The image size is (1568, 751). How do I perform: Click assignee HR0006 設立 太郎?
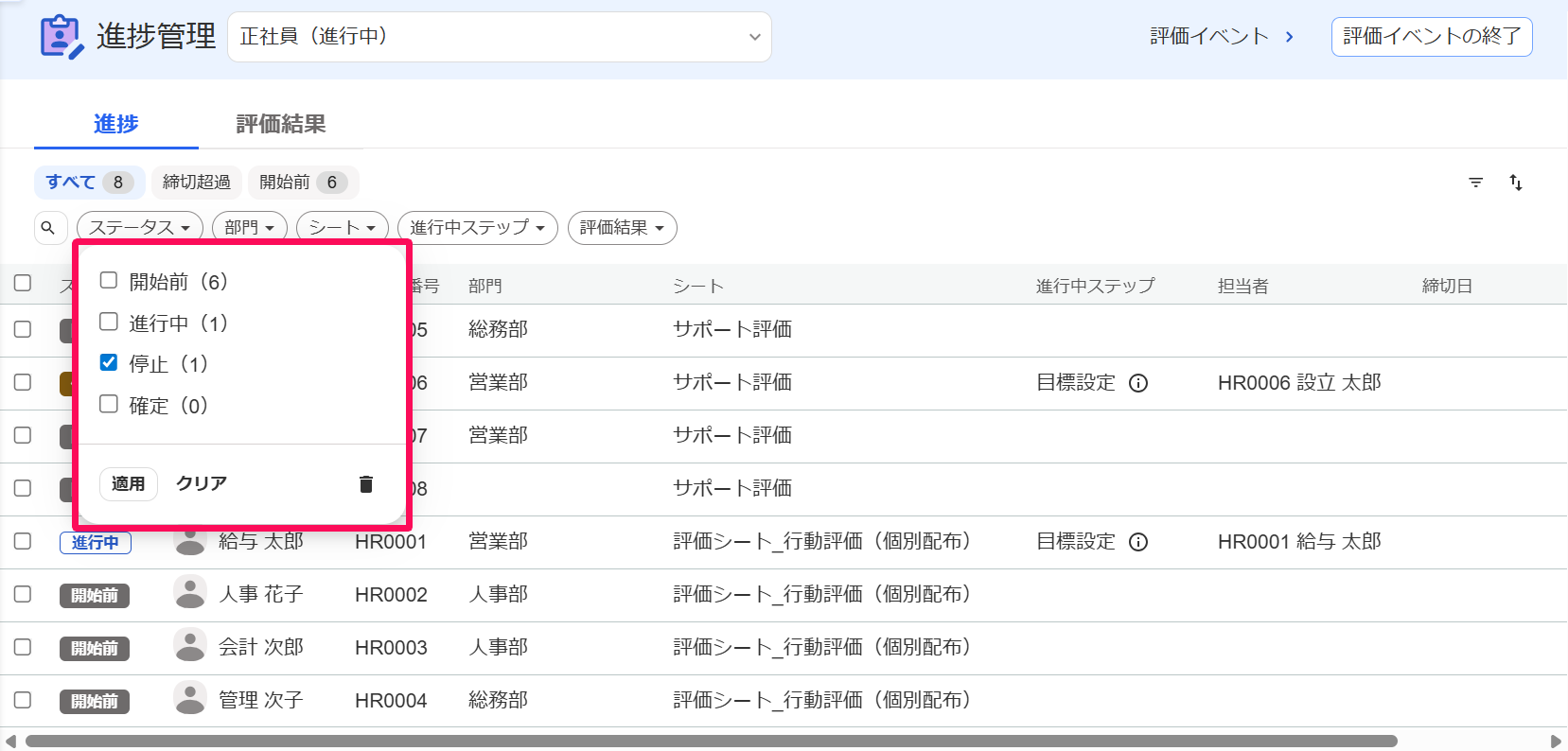1299,383
